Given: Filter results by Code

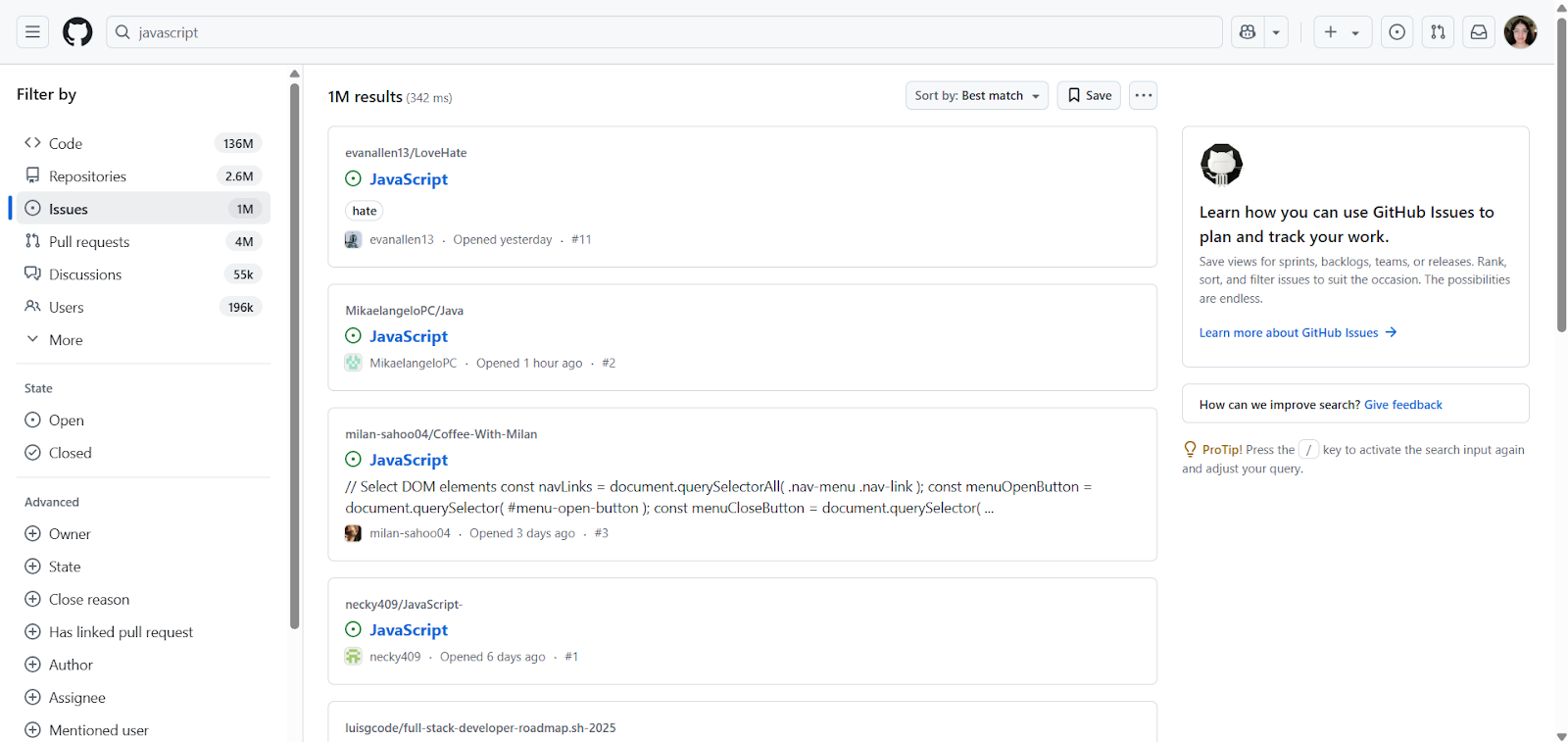Looking at the screenshot, I should (143, 143).
